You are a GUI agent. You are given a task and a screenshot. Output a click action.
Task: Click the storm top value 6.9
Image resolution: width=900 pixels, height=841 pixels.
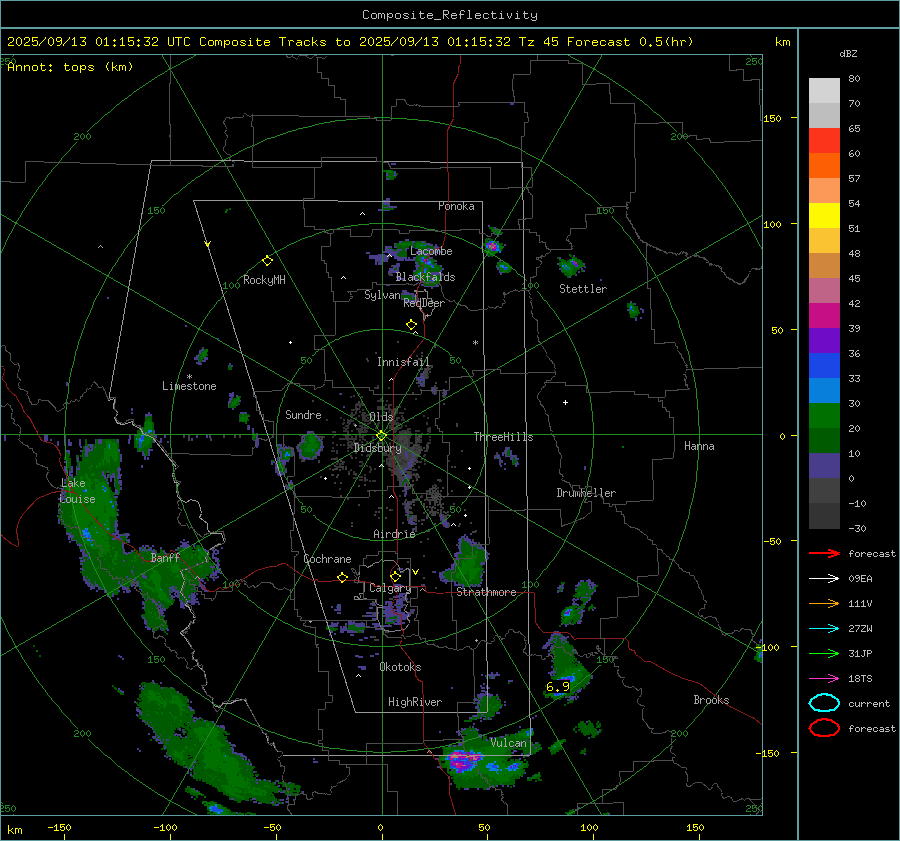click(557, 687)
